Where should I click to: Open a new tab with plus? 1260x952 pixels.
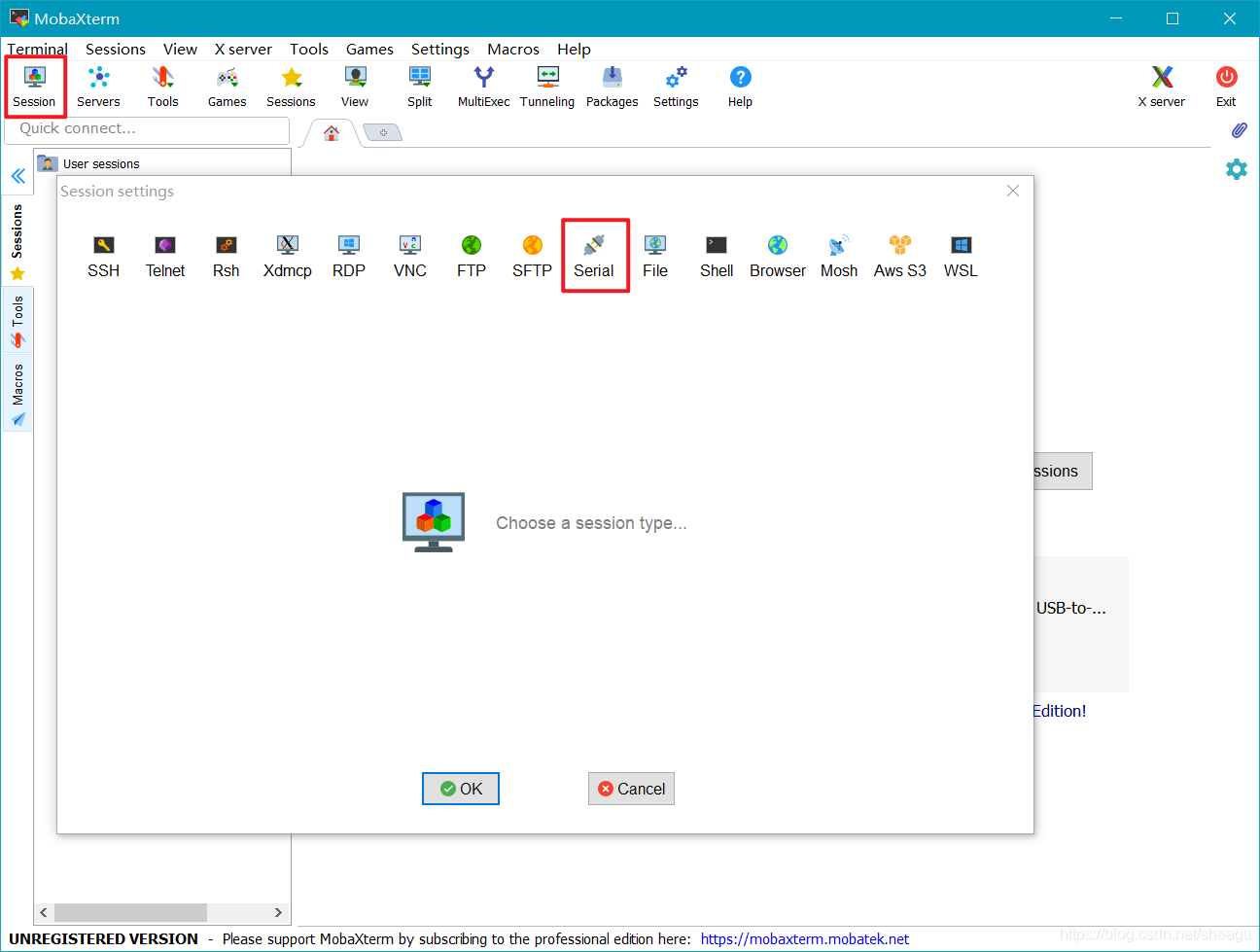(383, 132)
